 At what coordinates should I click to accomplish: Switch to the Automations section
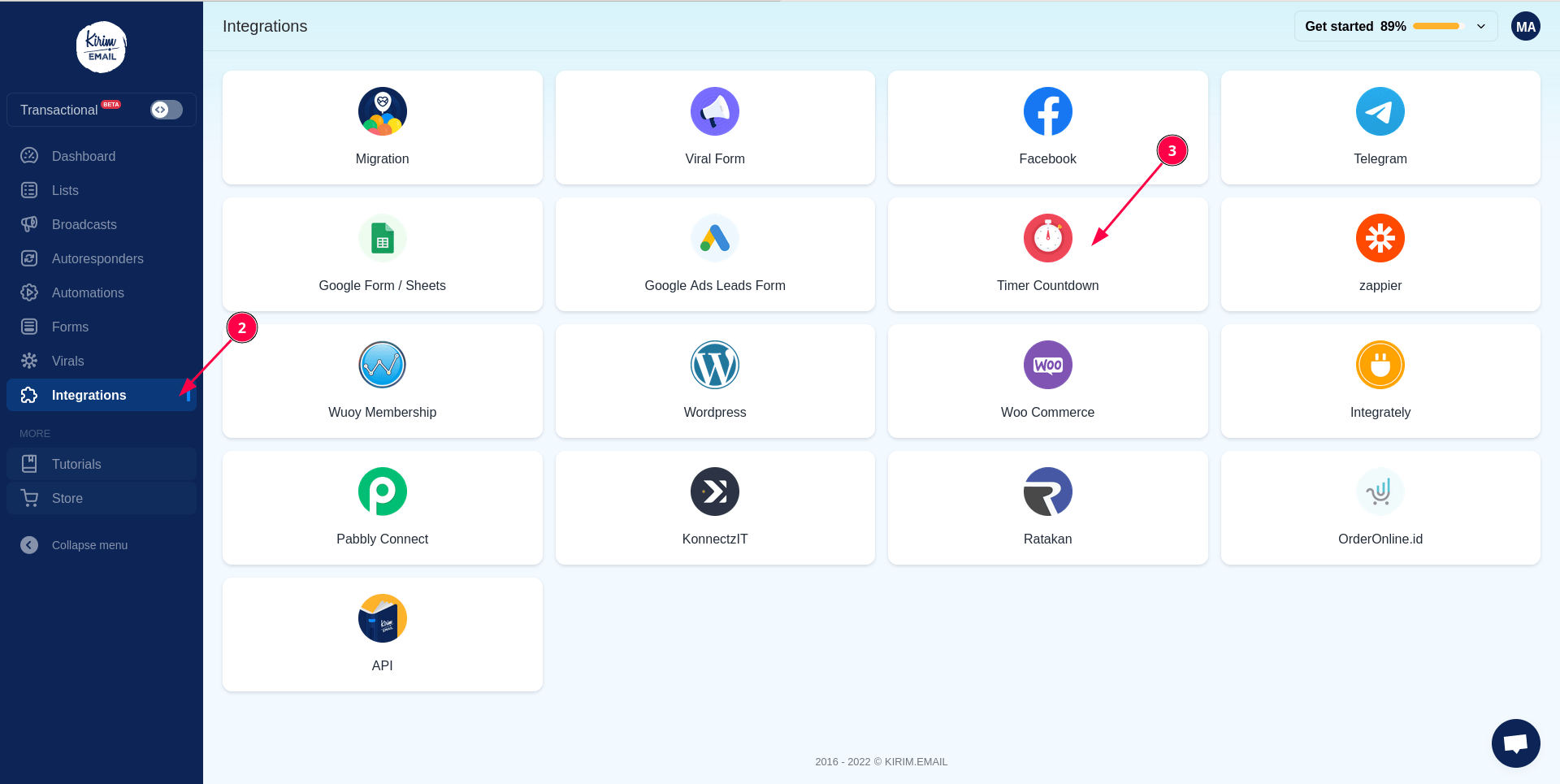[87, 292]
